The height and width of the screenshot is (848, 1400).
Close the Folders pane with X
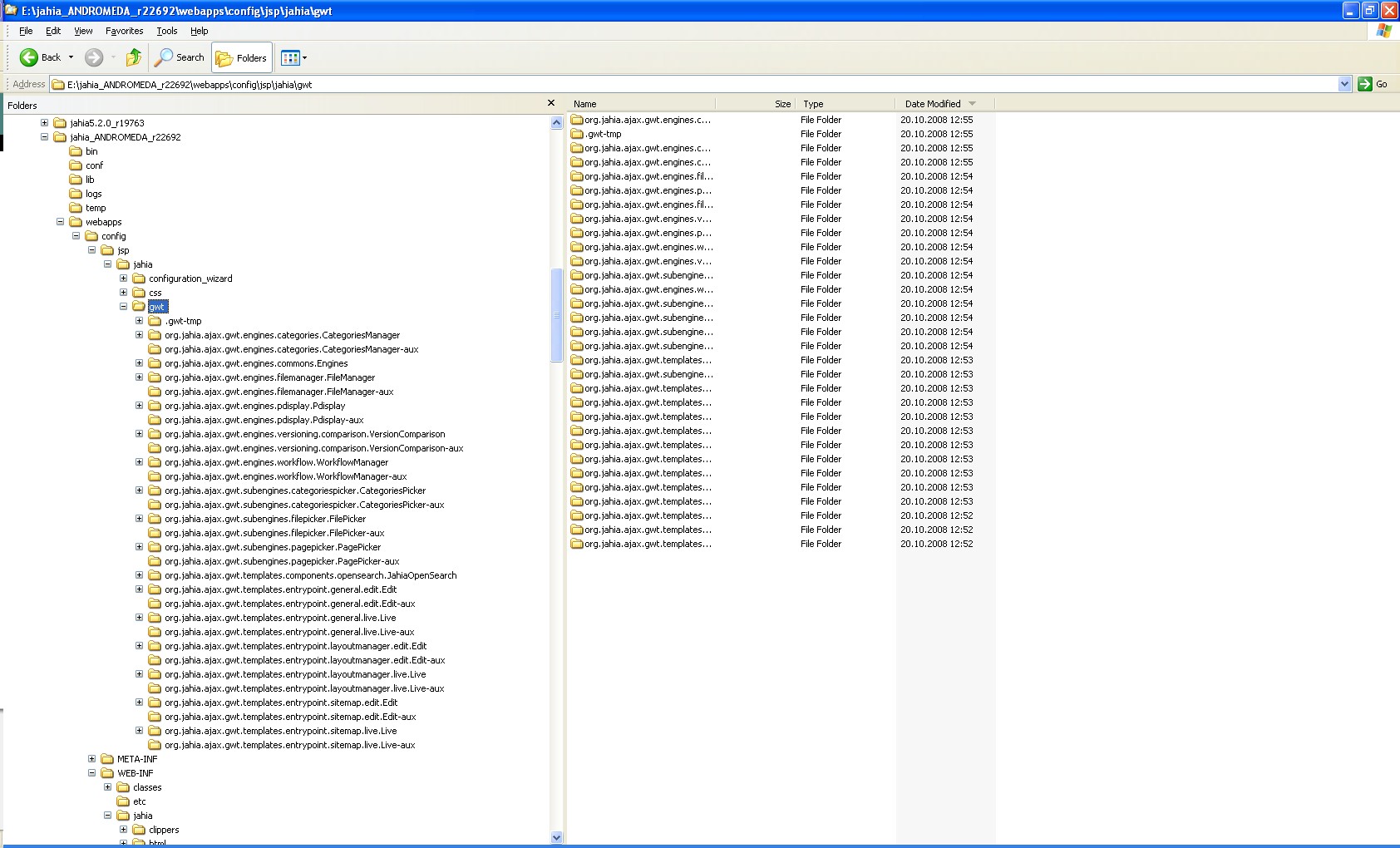pos(550,103)
